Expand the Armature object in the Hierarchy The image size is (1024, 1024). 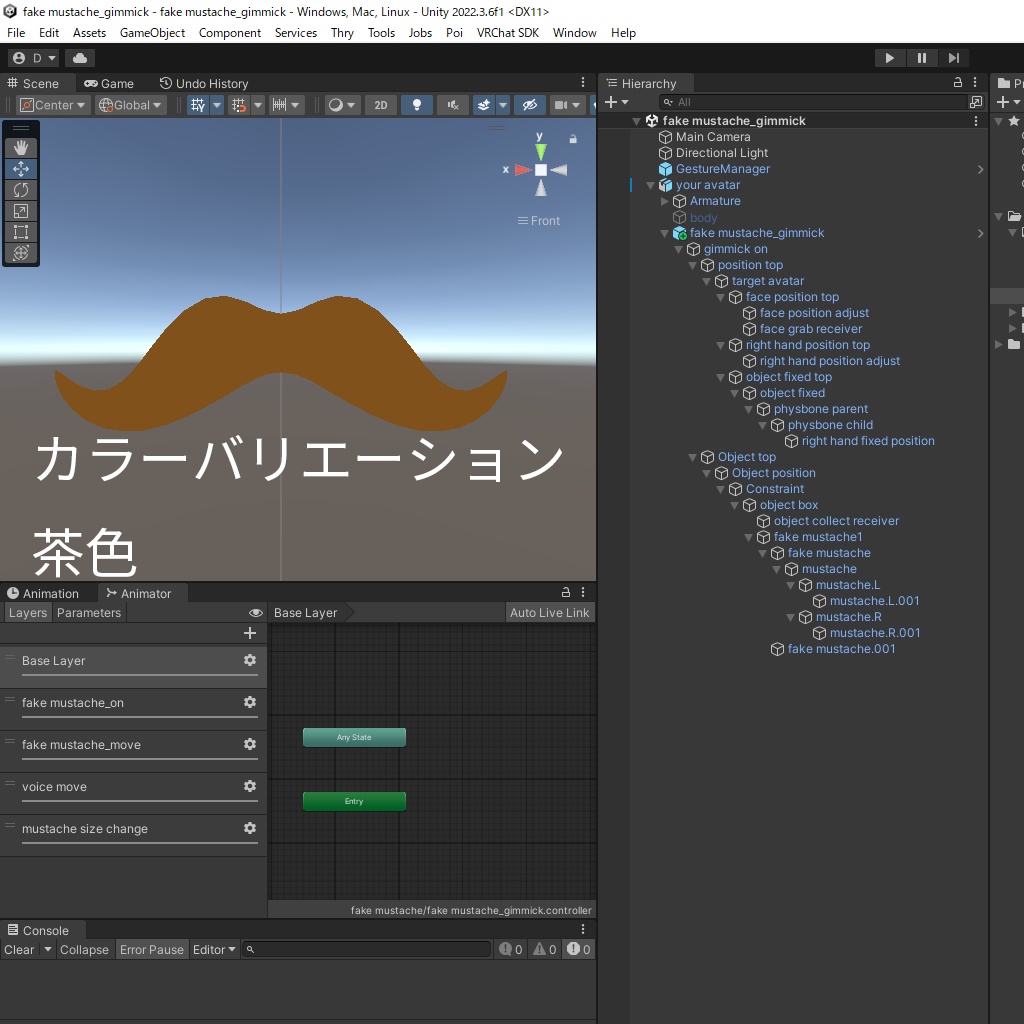coord(663,201)
